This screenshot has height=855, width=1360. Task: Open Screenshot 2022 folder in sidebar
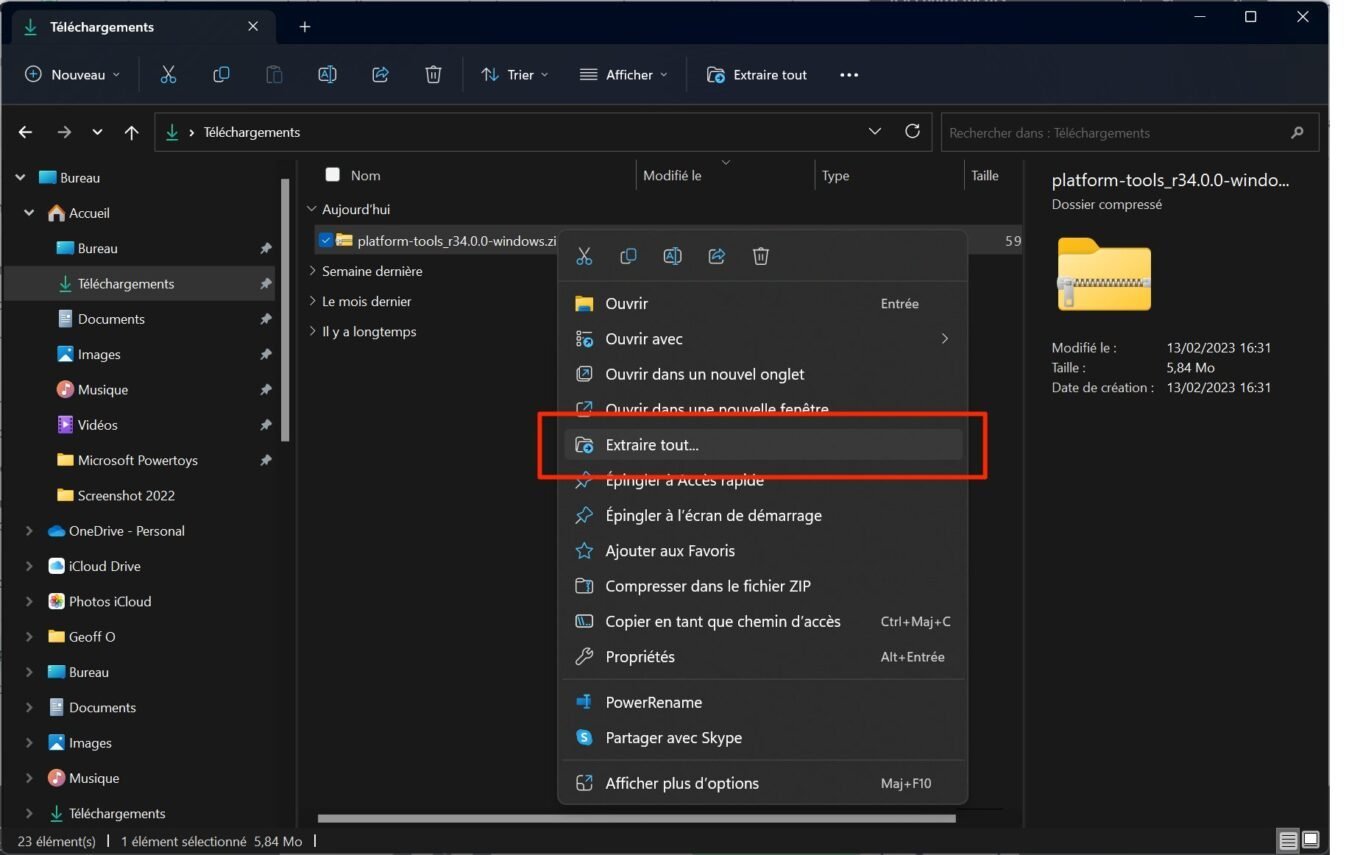126,496
